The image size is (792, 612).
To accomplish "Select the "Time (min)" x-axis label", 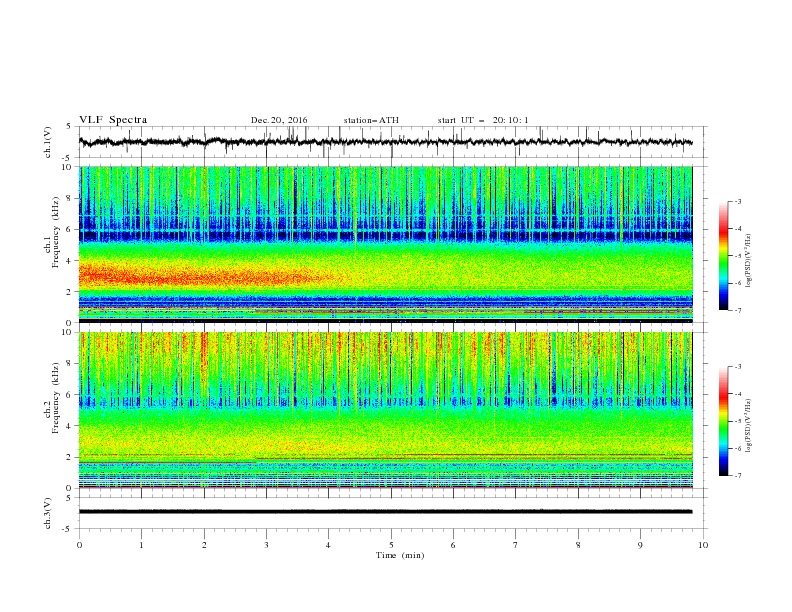I will [400, 555].
